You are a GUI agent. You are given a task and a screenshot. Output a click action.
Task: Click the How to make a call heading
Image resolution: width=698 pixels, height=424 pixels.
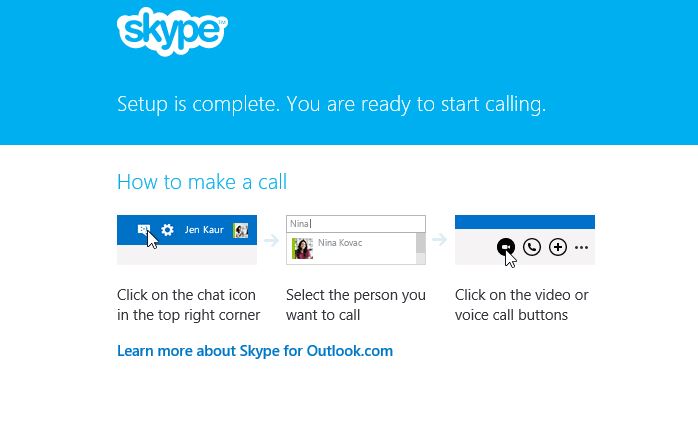click(202, 182)
